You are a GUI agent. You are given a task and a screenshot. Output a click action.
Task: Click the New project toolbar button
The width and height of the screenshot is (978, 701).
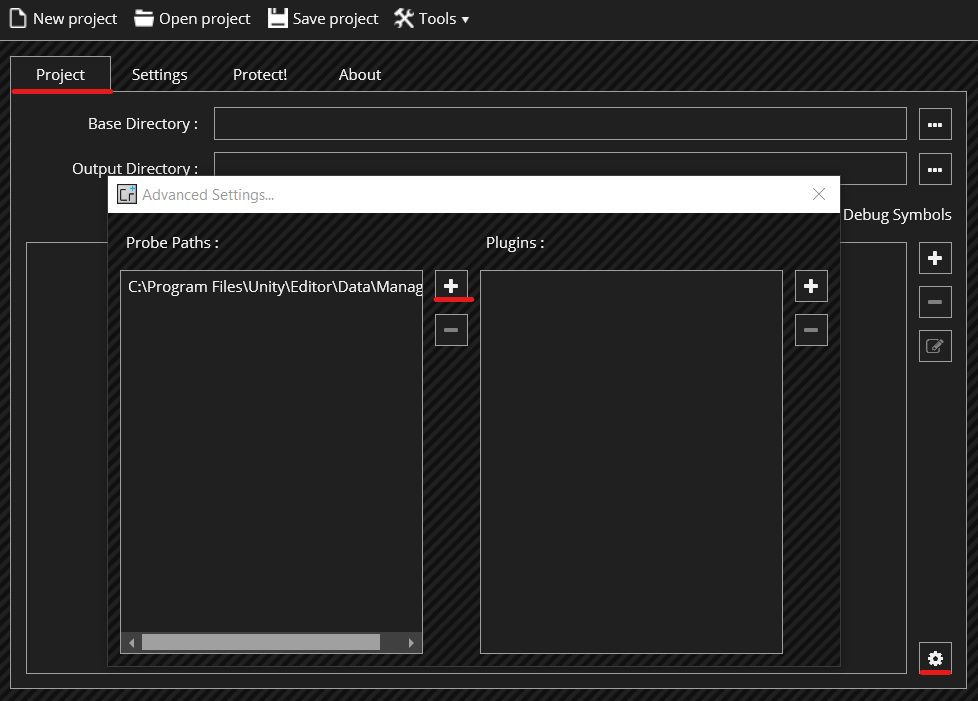(63, 19)
